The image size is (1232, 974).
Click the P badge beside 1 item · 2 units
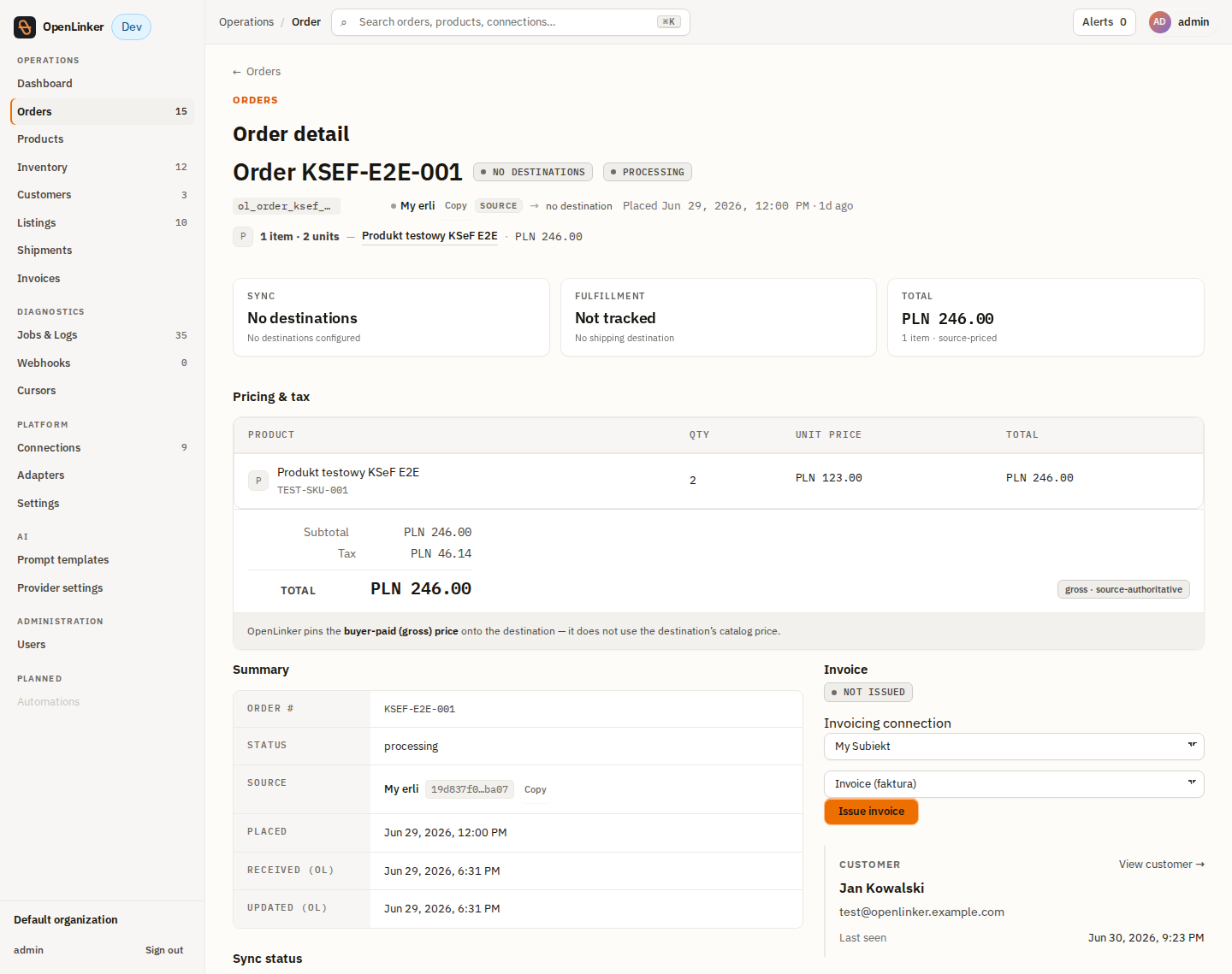coord(243,237)
